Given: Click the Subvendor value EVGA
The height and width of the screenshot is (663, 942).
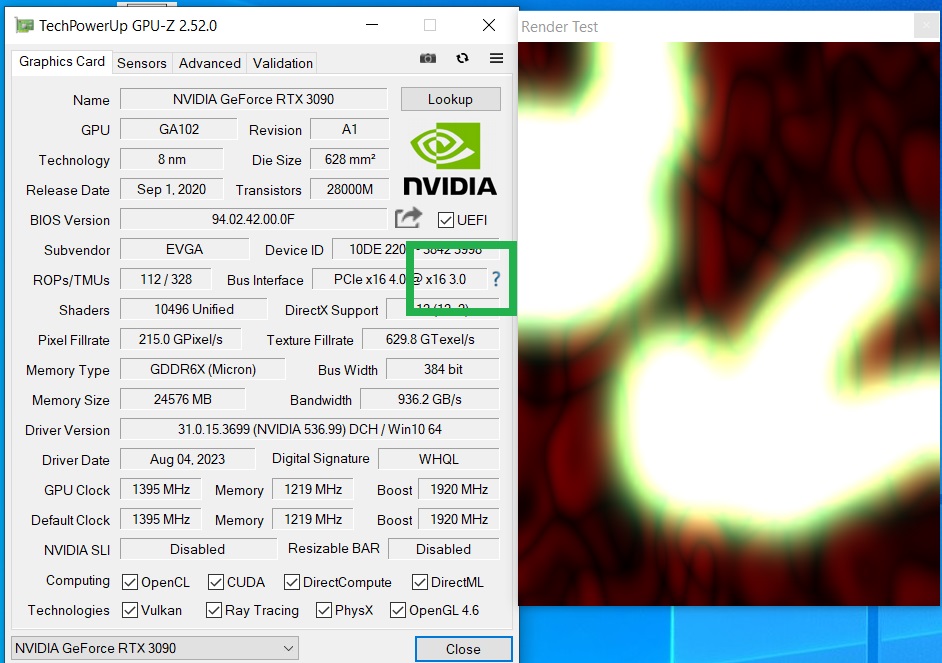Looking at the screenshot, I should tap(184, 249).
